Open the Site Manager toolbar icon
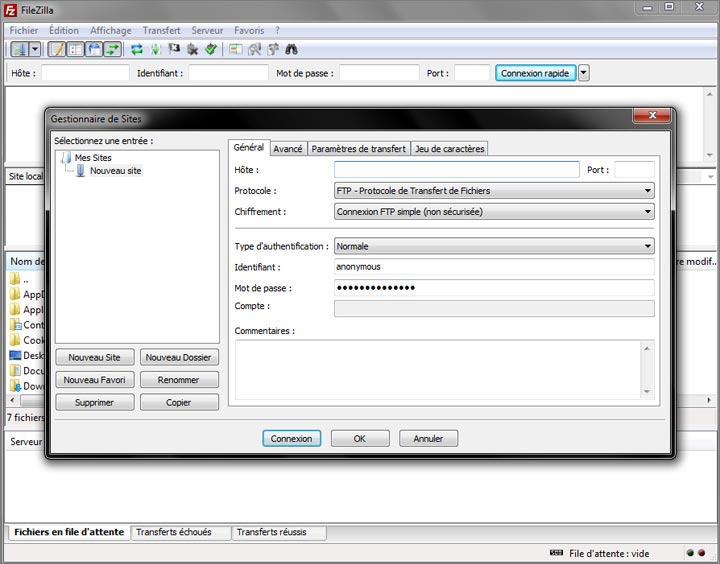720x564 pixels. click(x=20, y=49)
